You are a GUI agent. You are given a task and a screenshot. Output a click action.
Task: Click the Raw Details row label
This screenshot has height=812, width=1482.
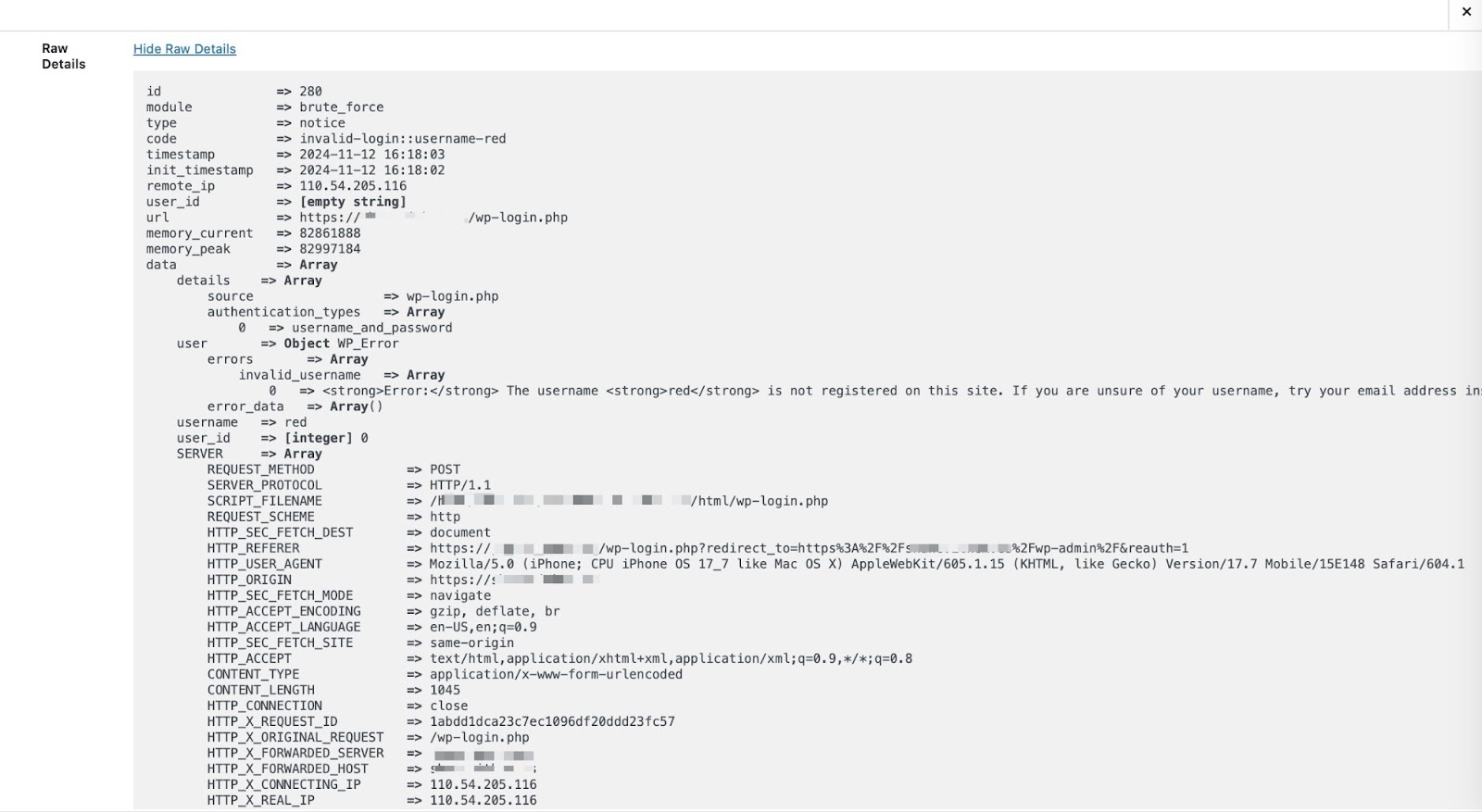(x=63, y=56)
